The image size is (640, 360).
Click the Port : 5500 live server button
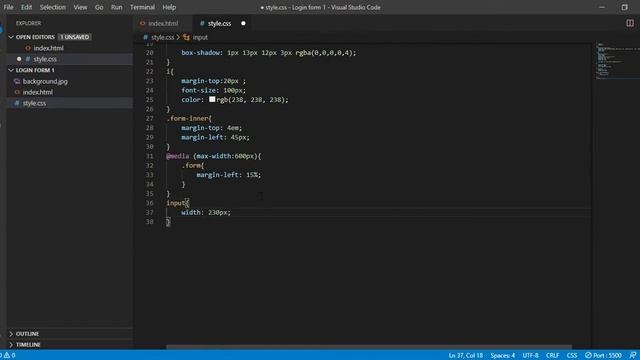603,355
